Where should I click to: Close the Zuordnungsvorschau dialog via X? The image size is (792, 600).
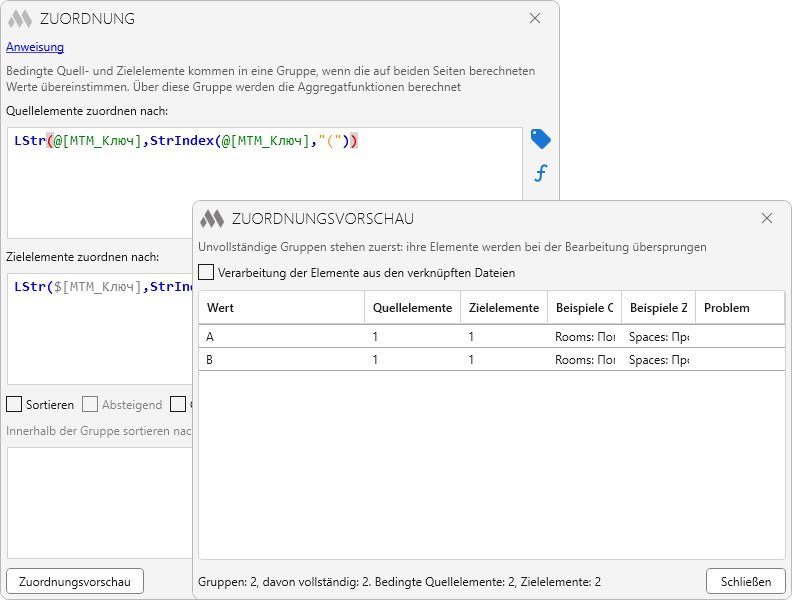(767, 218)
